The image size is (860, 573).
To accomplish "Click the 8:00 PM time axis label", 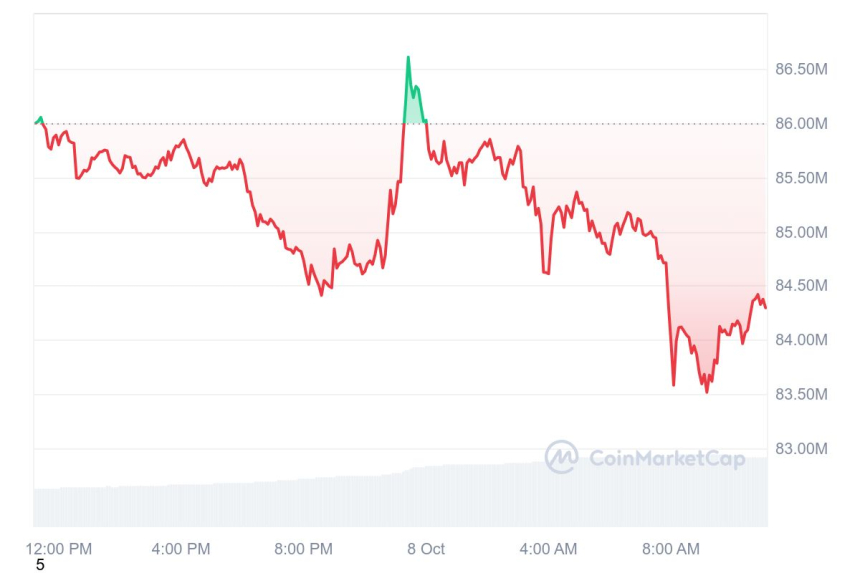I will click(302, 548).
